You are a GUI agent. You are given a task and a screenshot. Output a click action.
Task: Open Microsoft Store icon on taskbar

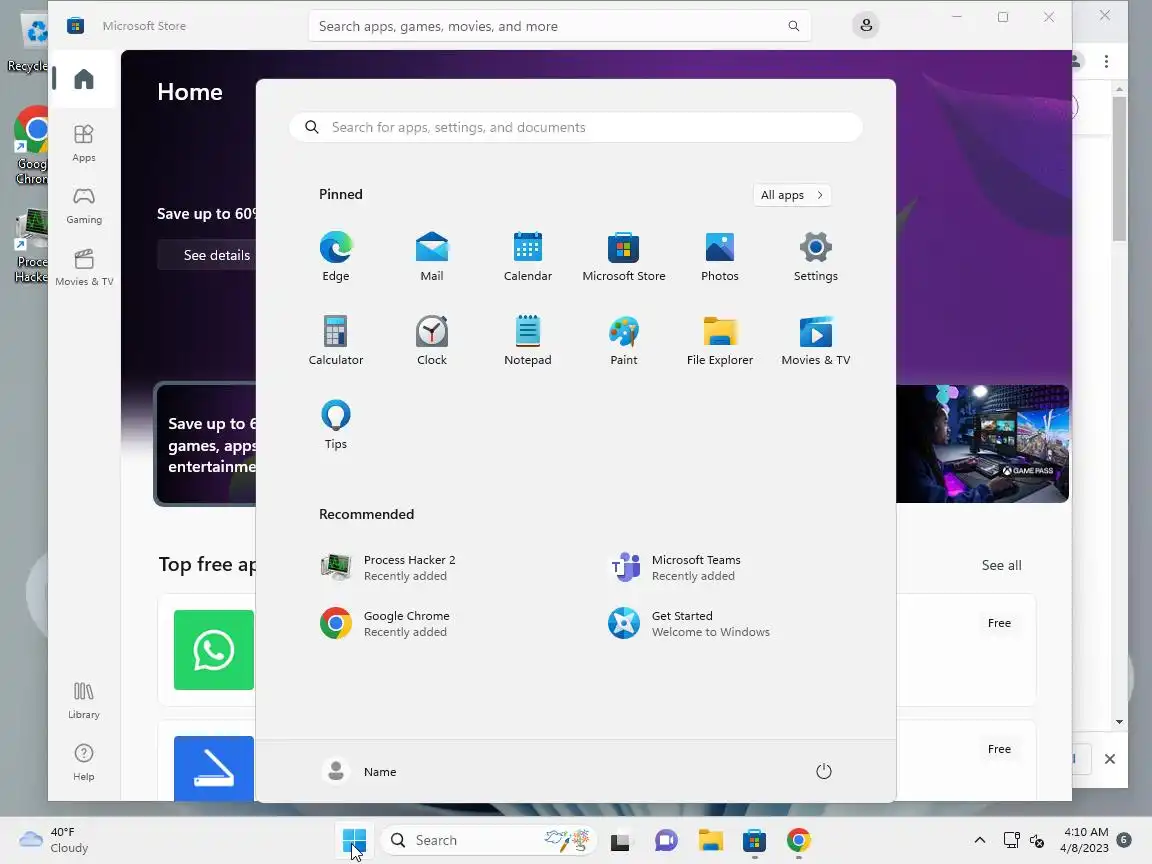(x=755, y=840)
